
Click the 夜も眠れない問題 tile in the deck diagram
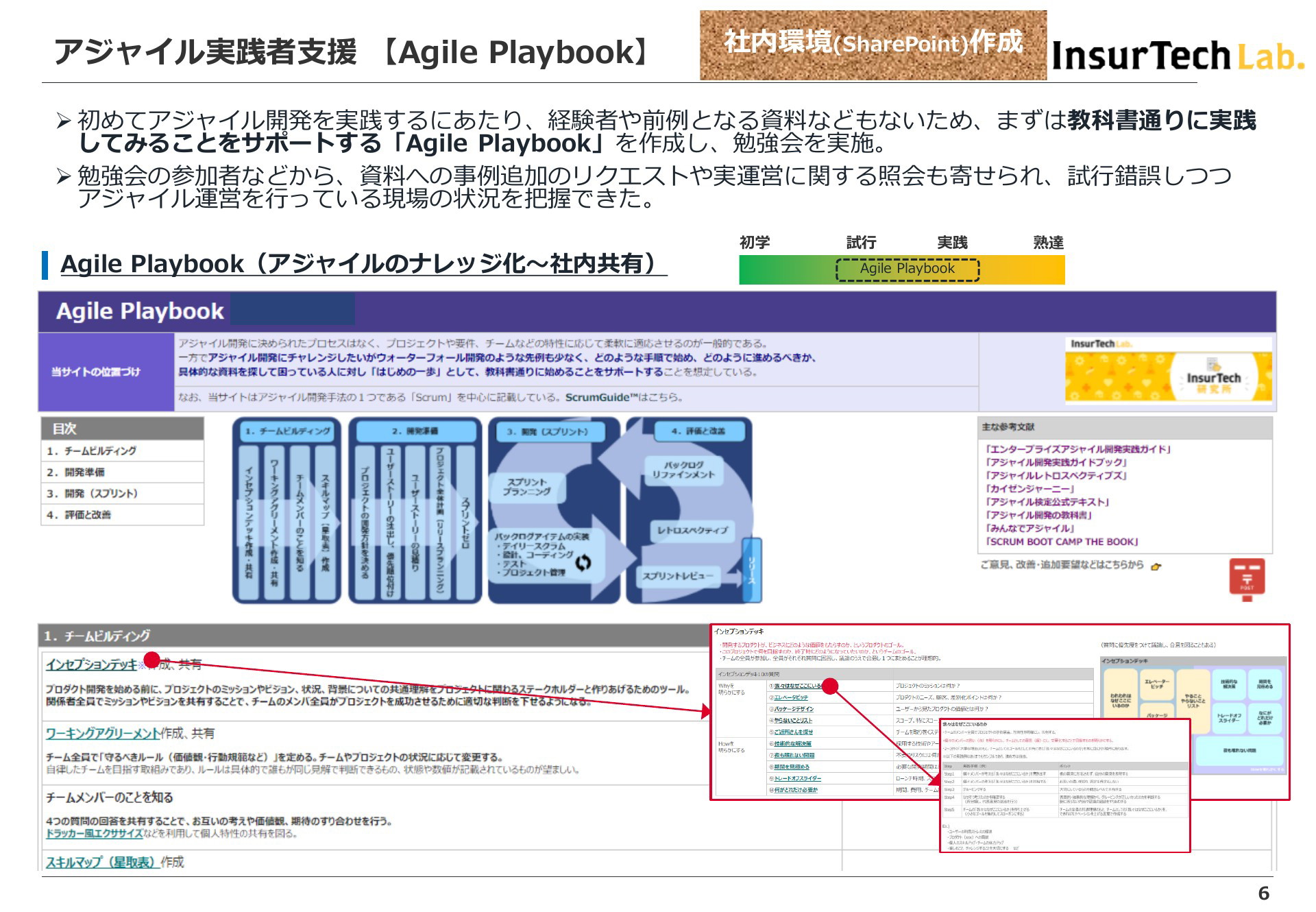[x=1239, y=750]
